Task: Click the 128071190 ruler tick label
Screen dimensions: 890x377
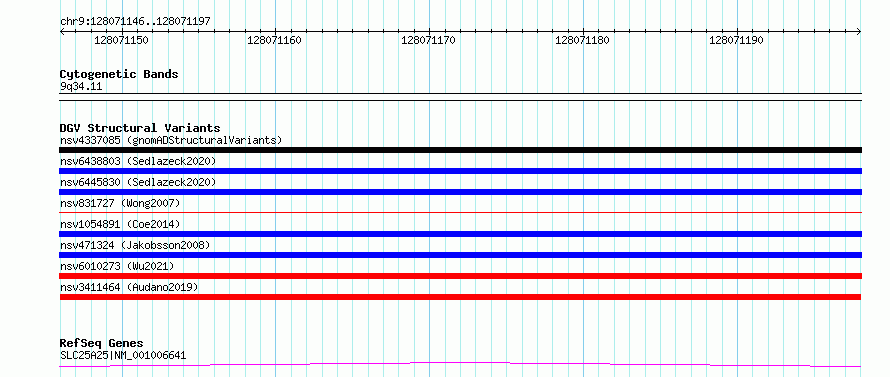Action: pos(736,40)
